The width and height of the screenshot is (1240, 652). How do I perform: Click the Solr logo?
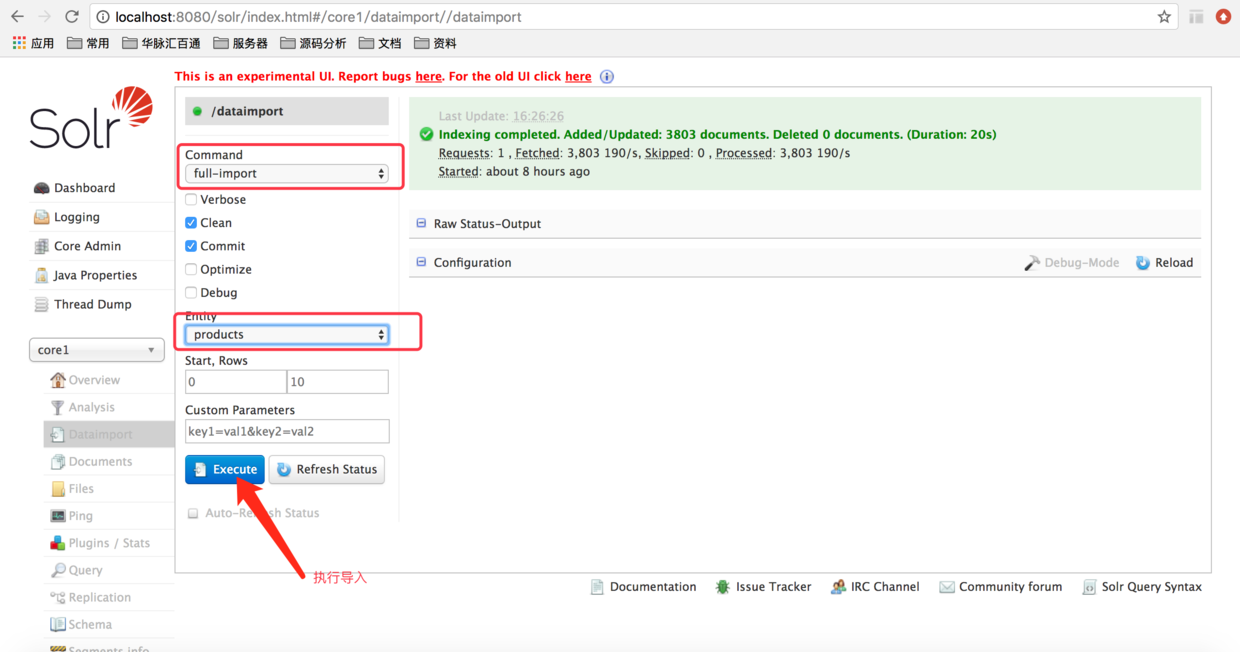tap(91, 118)
